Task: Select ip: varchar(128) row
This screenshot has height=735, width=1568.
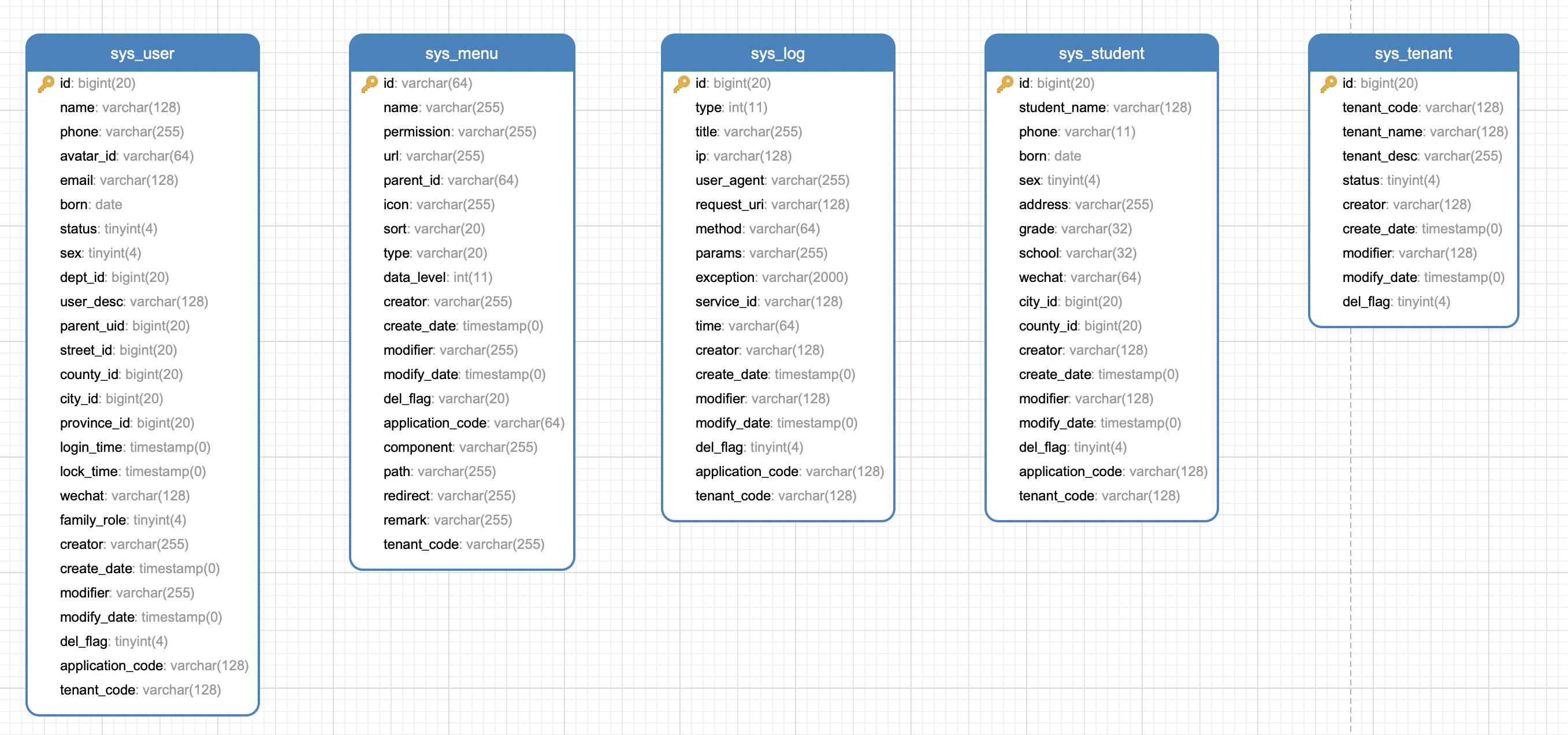Action: click(743, 156)
